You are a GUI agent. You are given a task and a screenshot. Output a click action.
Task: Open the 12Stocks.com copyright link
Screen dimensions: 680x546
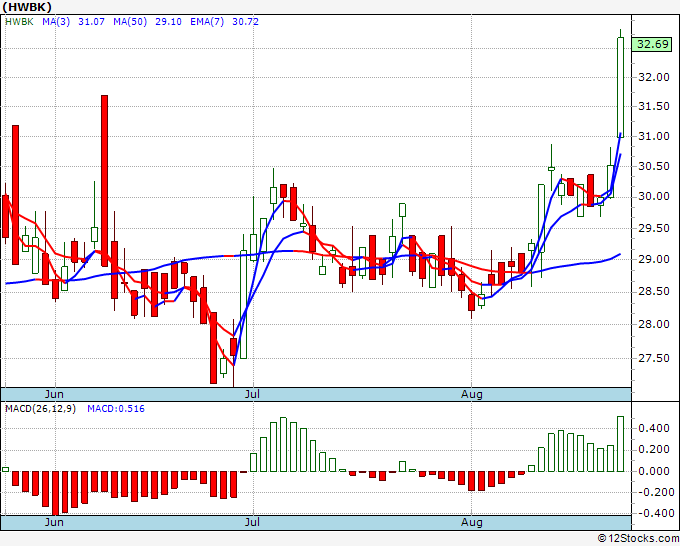click(x=638, y=539)
